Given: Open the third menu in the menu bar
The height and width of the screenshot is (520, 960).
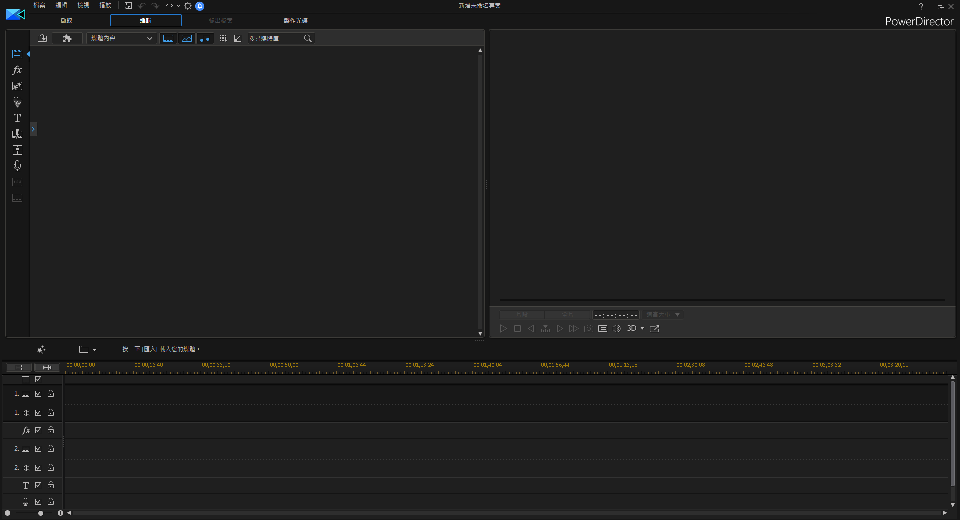Looking at the screenshot, I should pos(83,6).
